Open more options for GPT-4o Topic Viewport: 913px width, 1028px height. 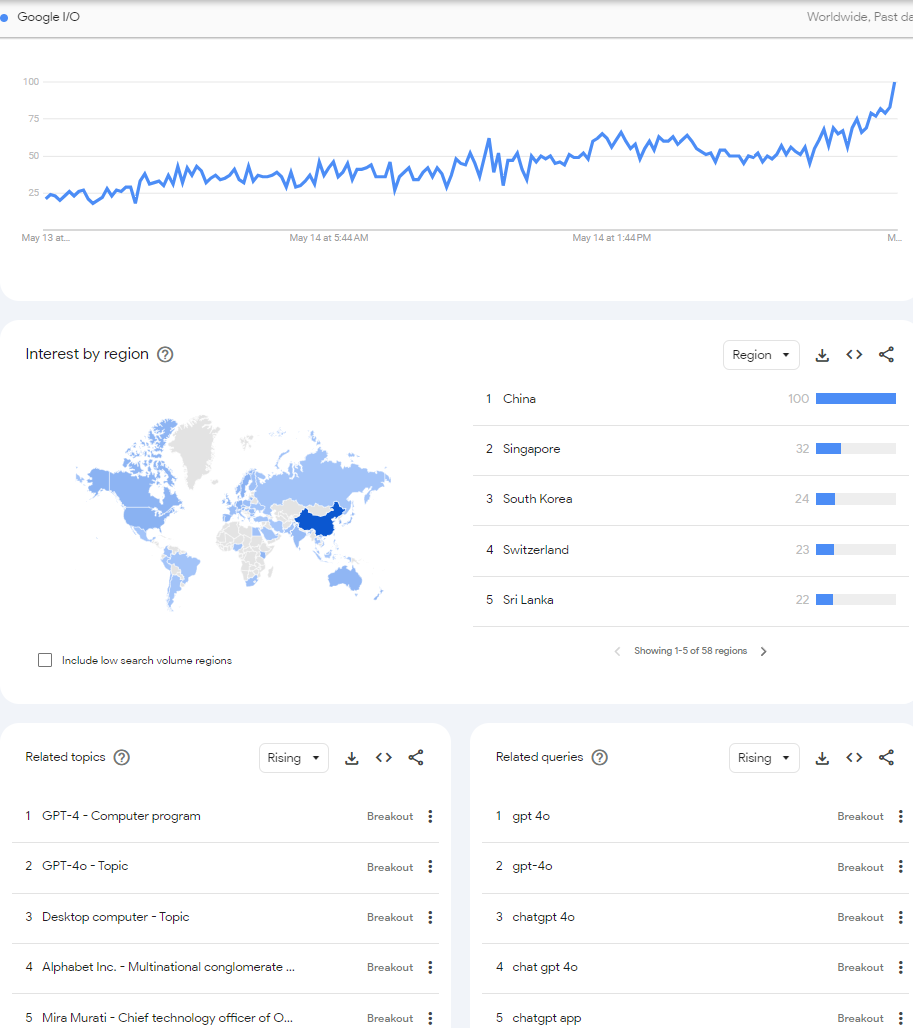click(430, 867)
